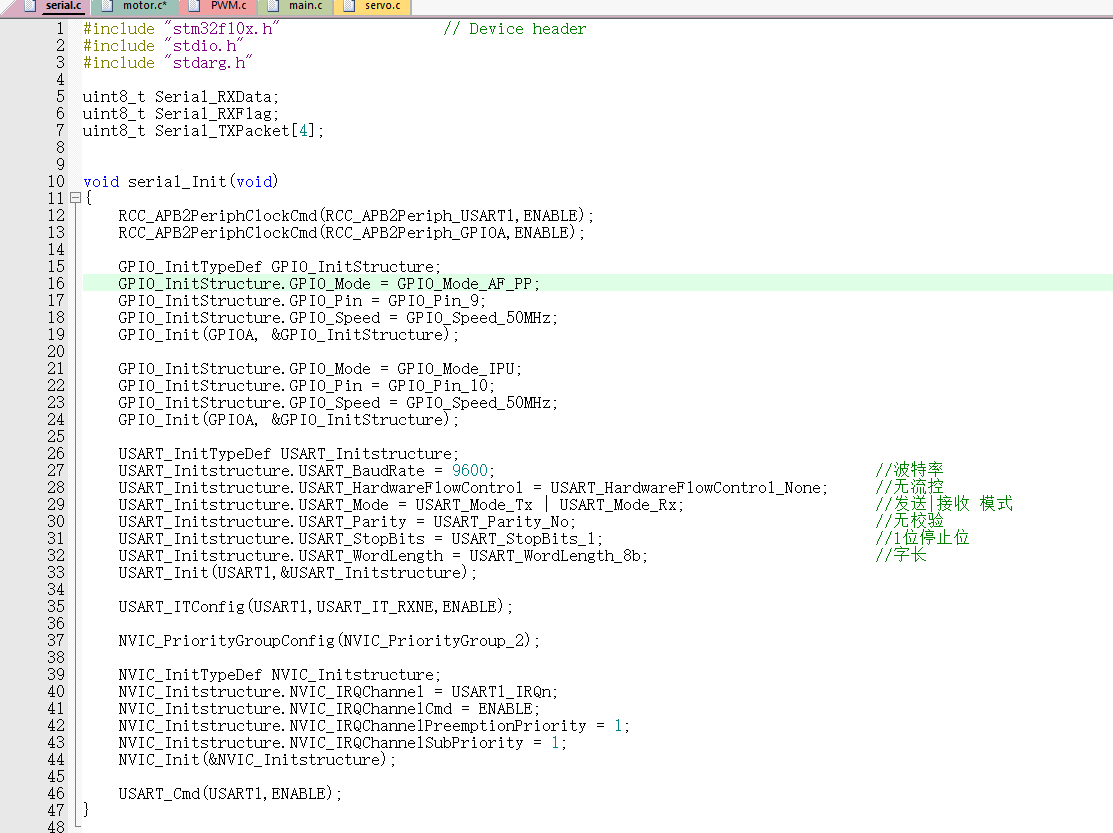Click the serial_Init function name
Viewport: 1113px width, 833px height.
pos(177,182)
